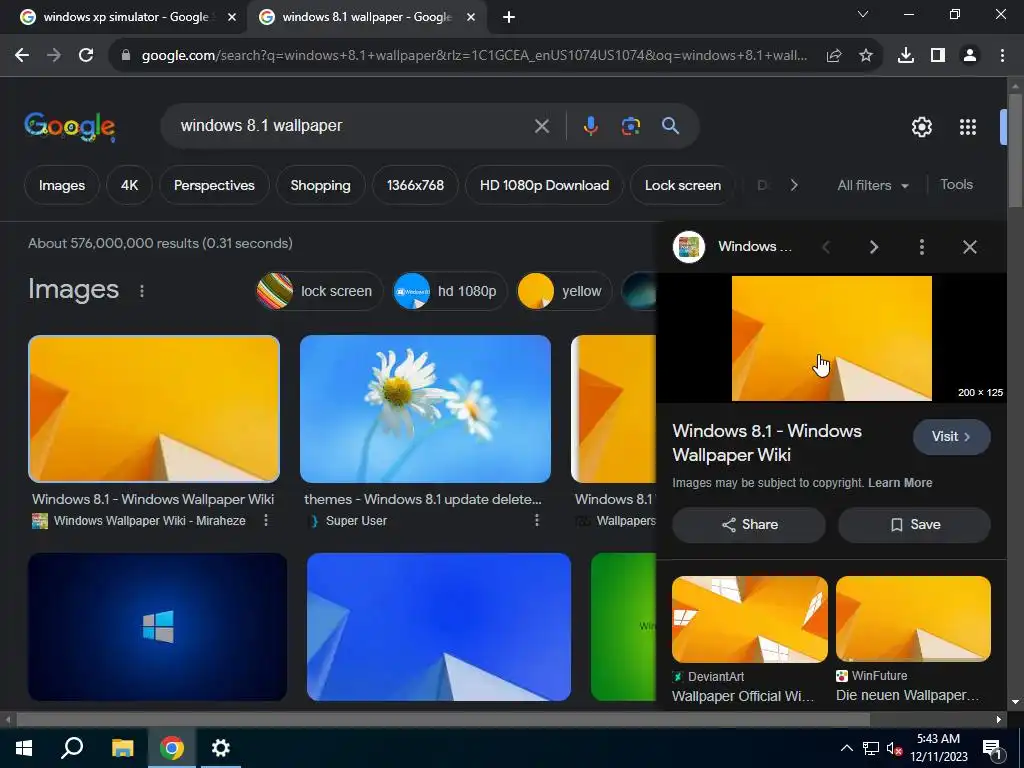Click the address bar URL

coord(474,56)
